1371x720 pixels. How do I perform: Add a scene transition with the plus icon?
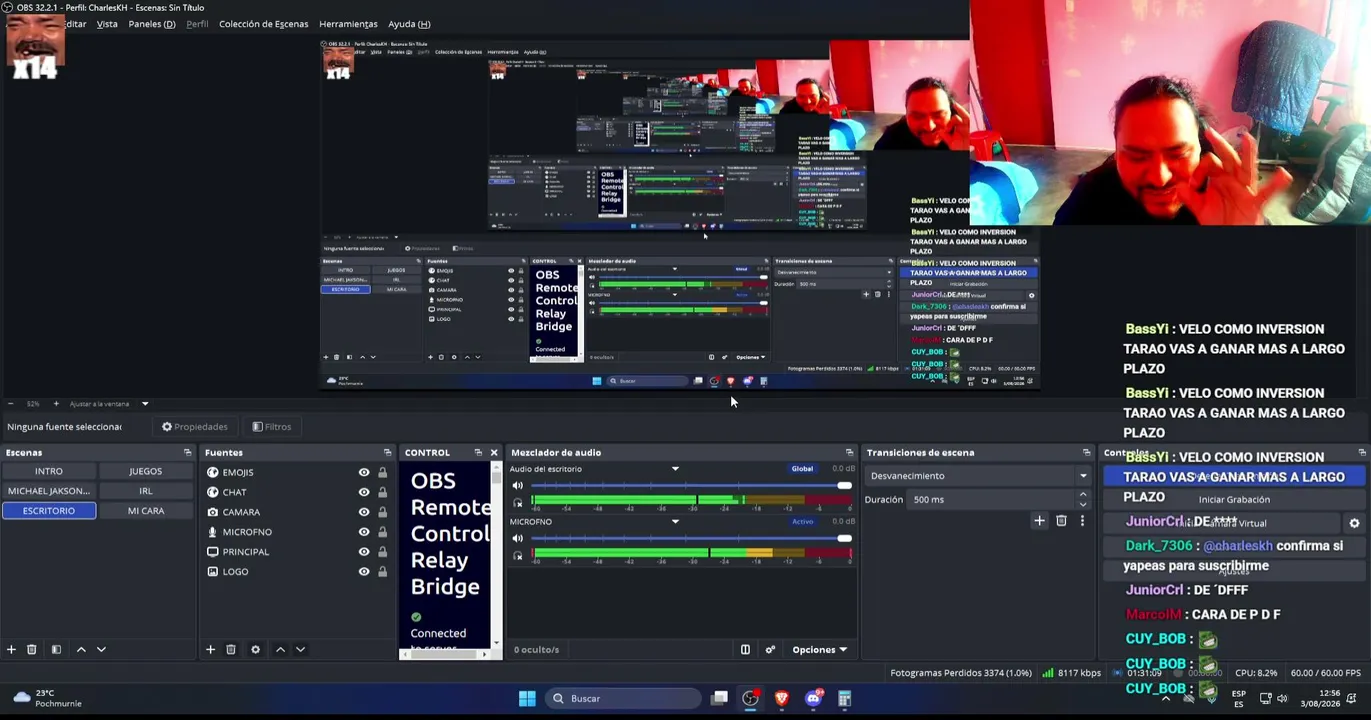tap(1039, 520)
